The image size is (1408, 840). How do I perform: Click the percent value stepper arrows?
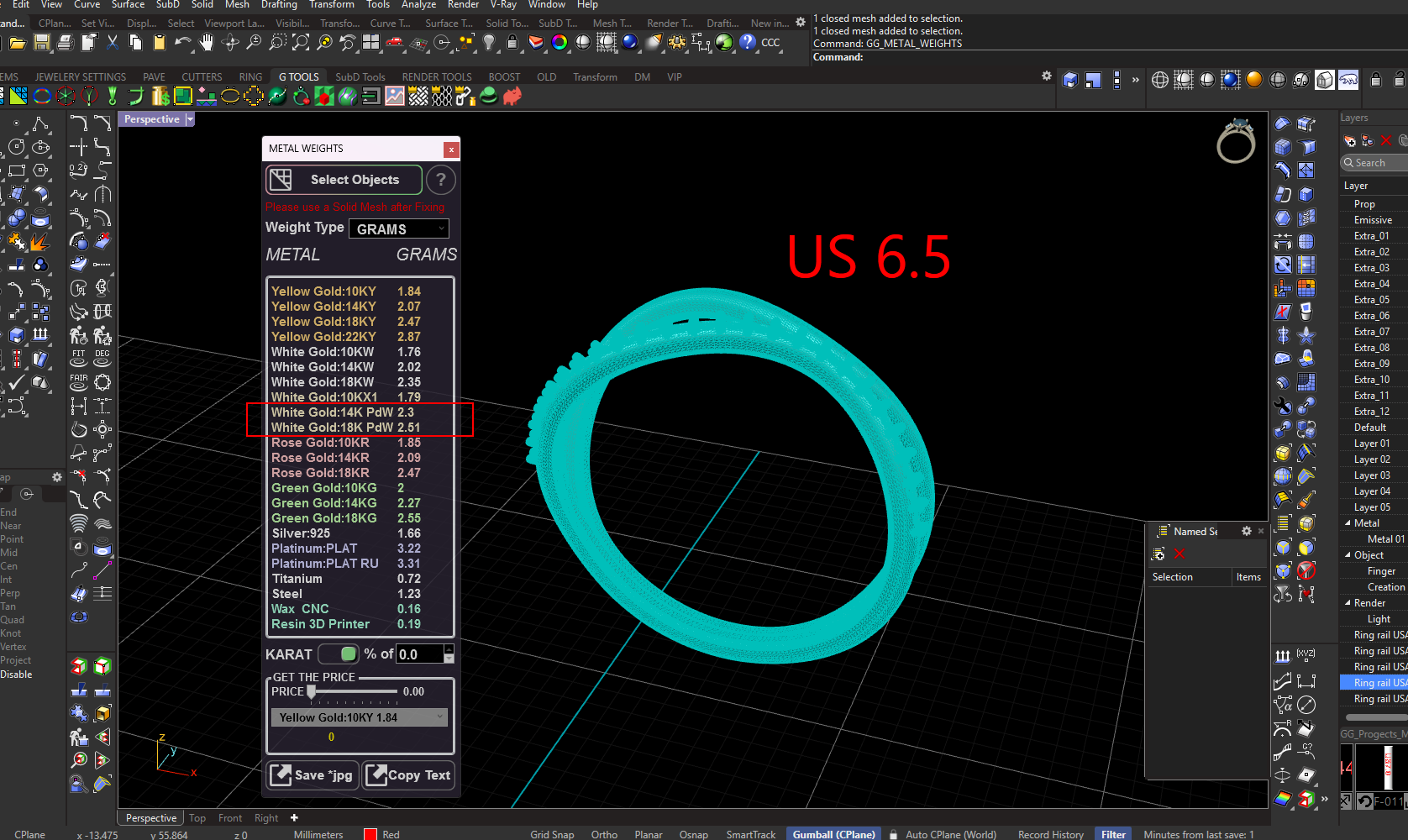449,654
